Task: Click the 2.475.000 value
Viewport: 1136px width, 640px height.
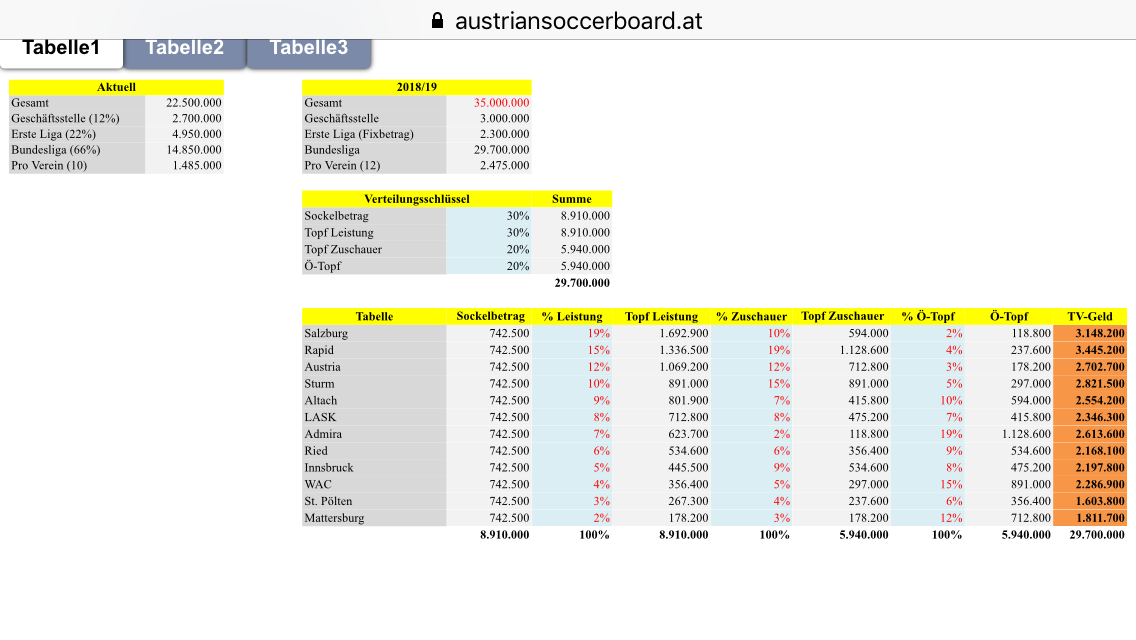Action: (504, 165)
